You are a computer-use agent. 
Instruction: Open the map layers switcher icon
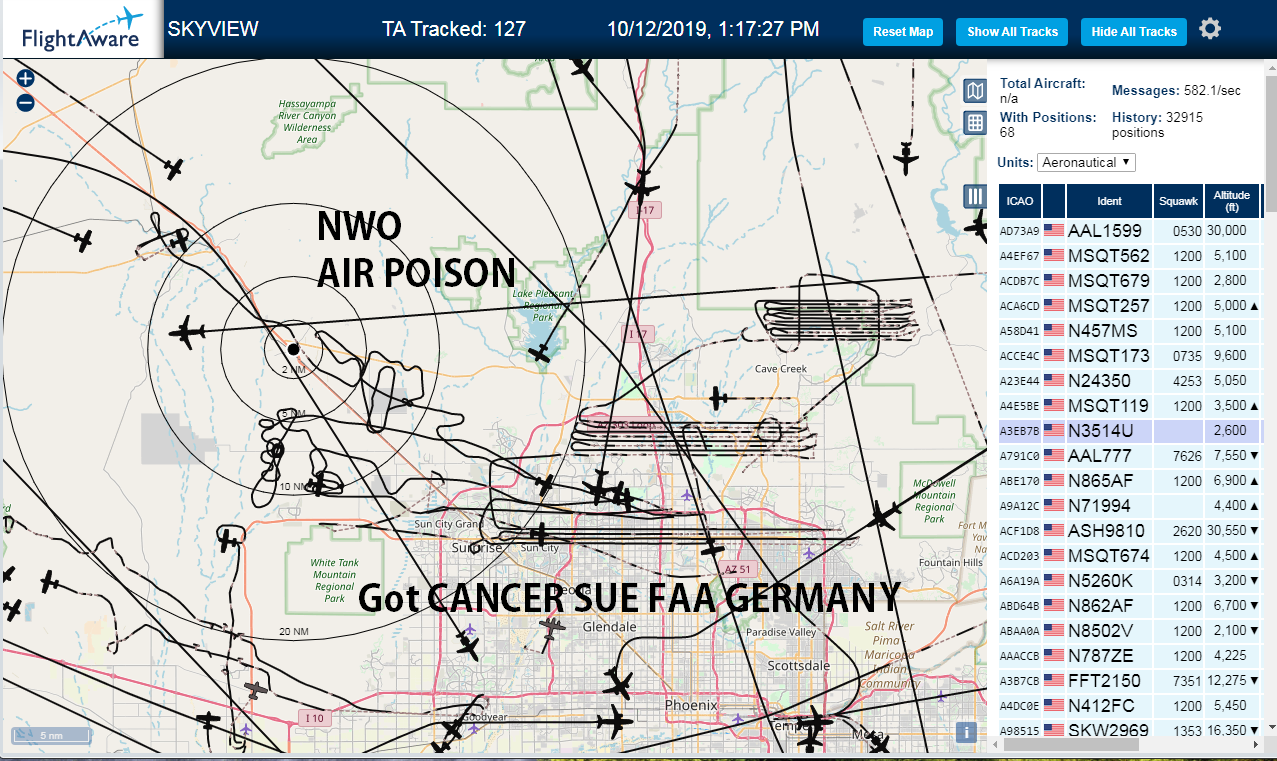tap(975, 92)
